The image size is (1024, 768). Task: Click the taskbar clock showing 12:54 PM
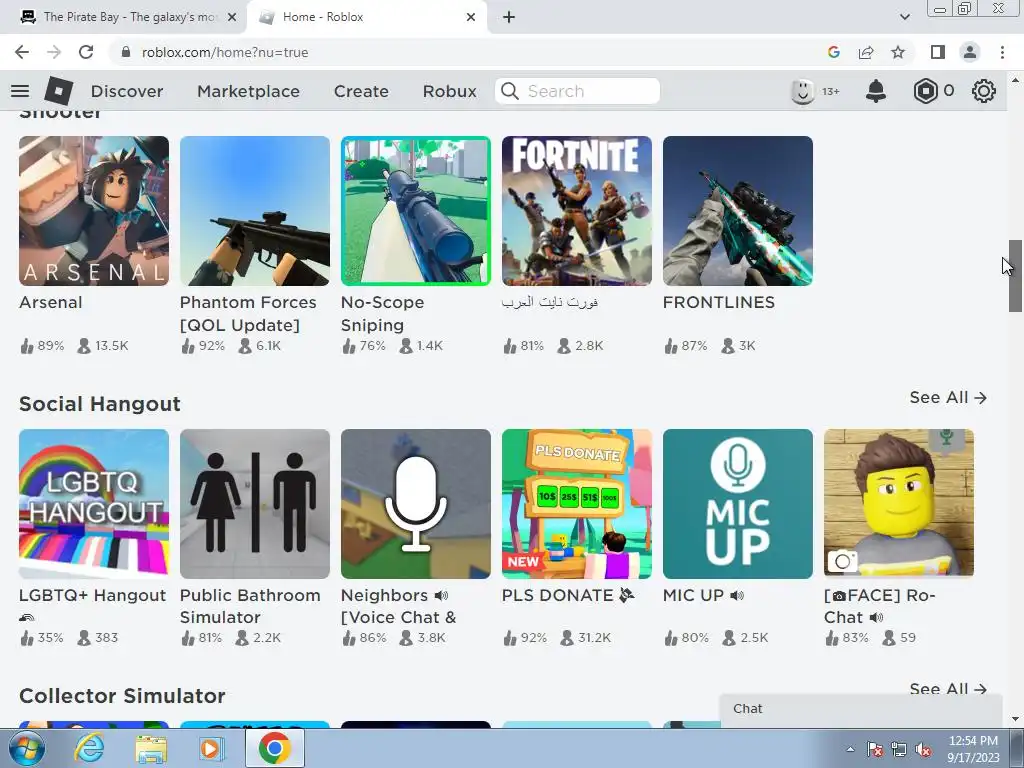pos(973,749)
